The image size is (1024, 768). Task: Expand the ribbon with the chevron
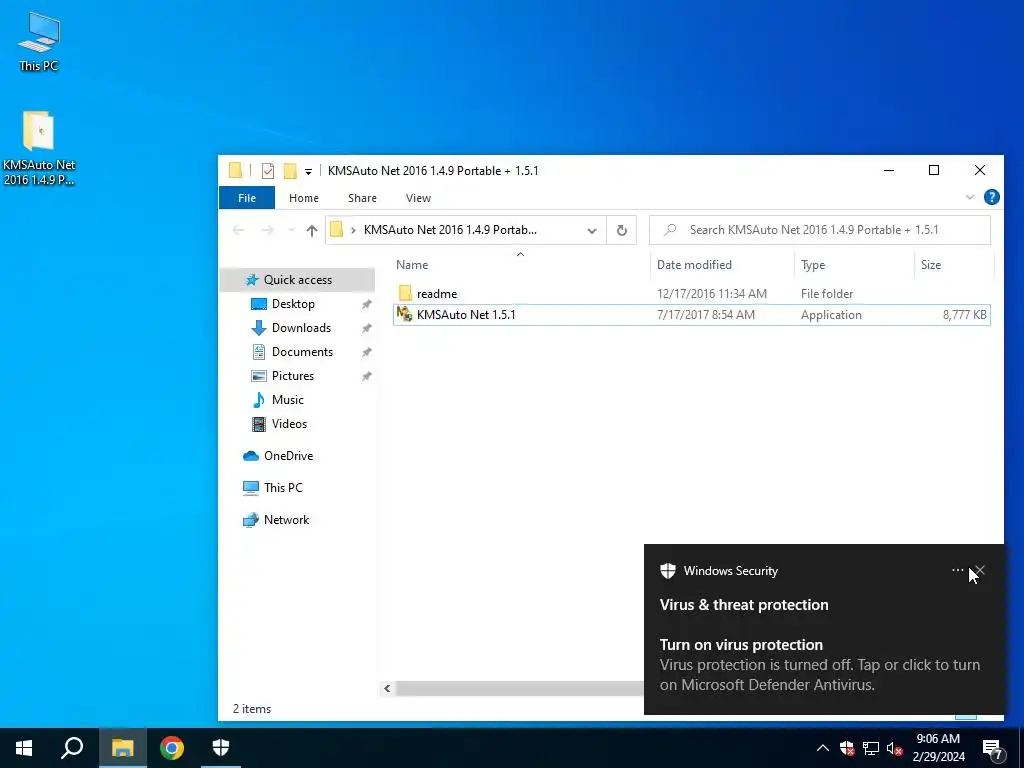coord(970,197)
